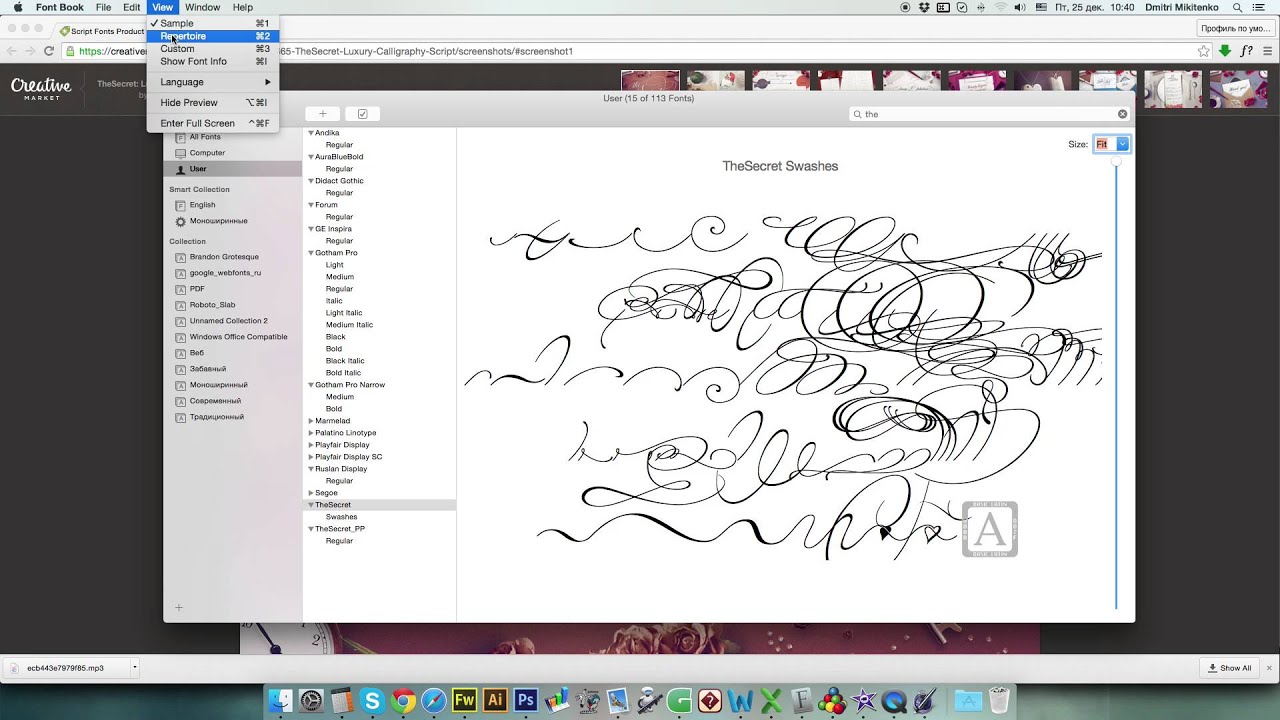Choose Custom in the View menu
1280x720 pixels.
pyautogui.click(x=213, y=49)
